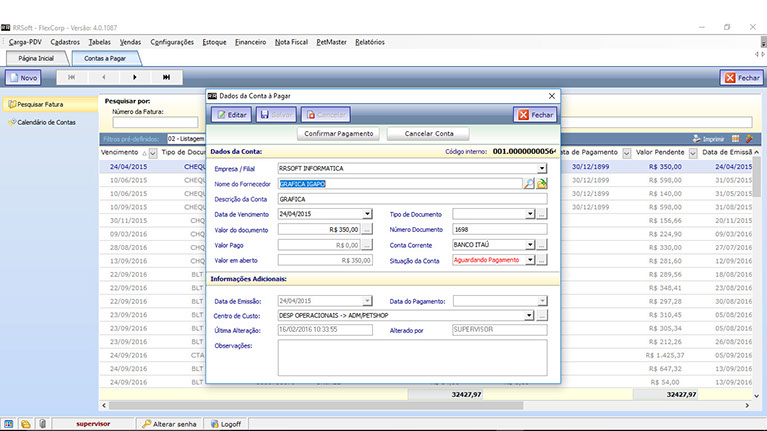
Task: Click the Cancelar Conta button
Action: pyautogui.click(x=429, y=134)
